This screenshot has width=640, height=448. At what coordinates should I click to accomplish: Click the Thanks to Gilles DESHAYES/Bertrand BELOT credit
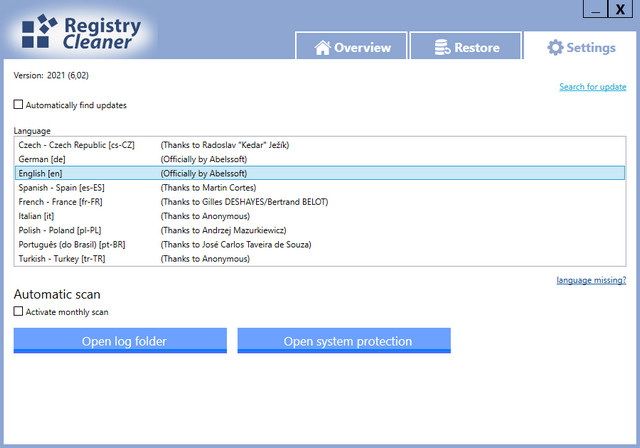244,202
